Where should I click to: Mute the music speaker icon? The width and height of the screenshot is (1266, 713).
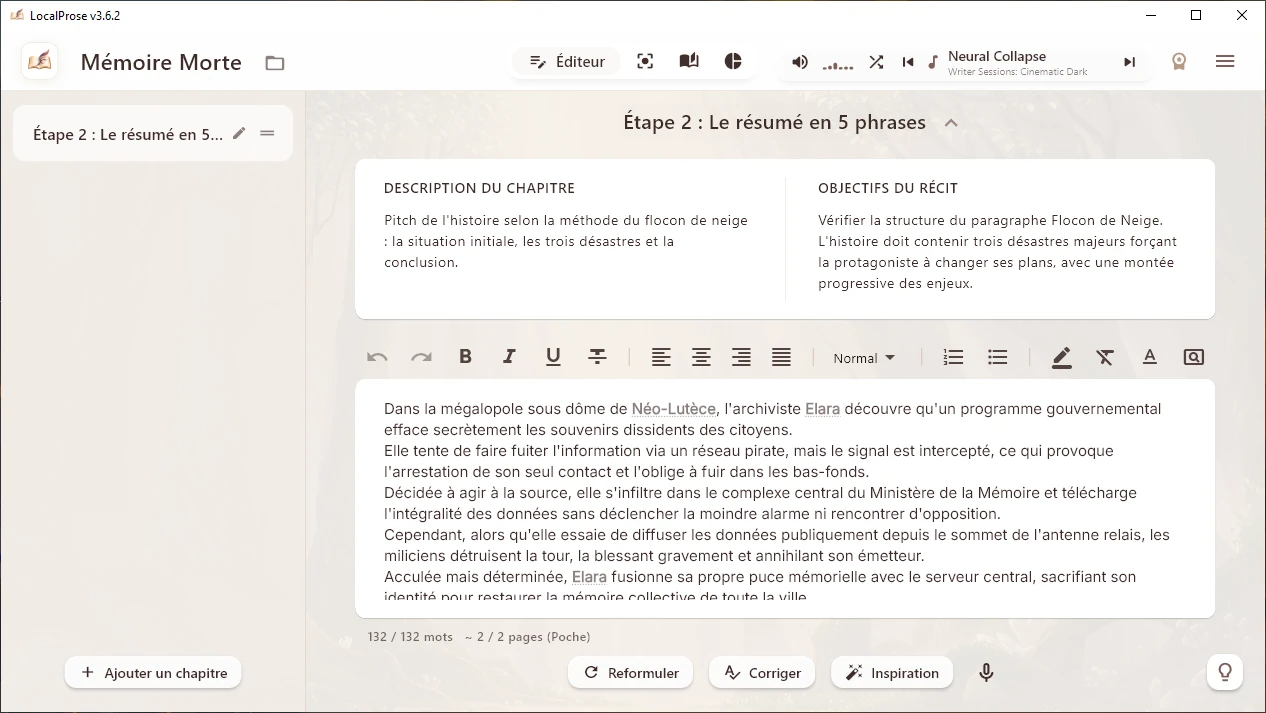[x=800, y=62]
